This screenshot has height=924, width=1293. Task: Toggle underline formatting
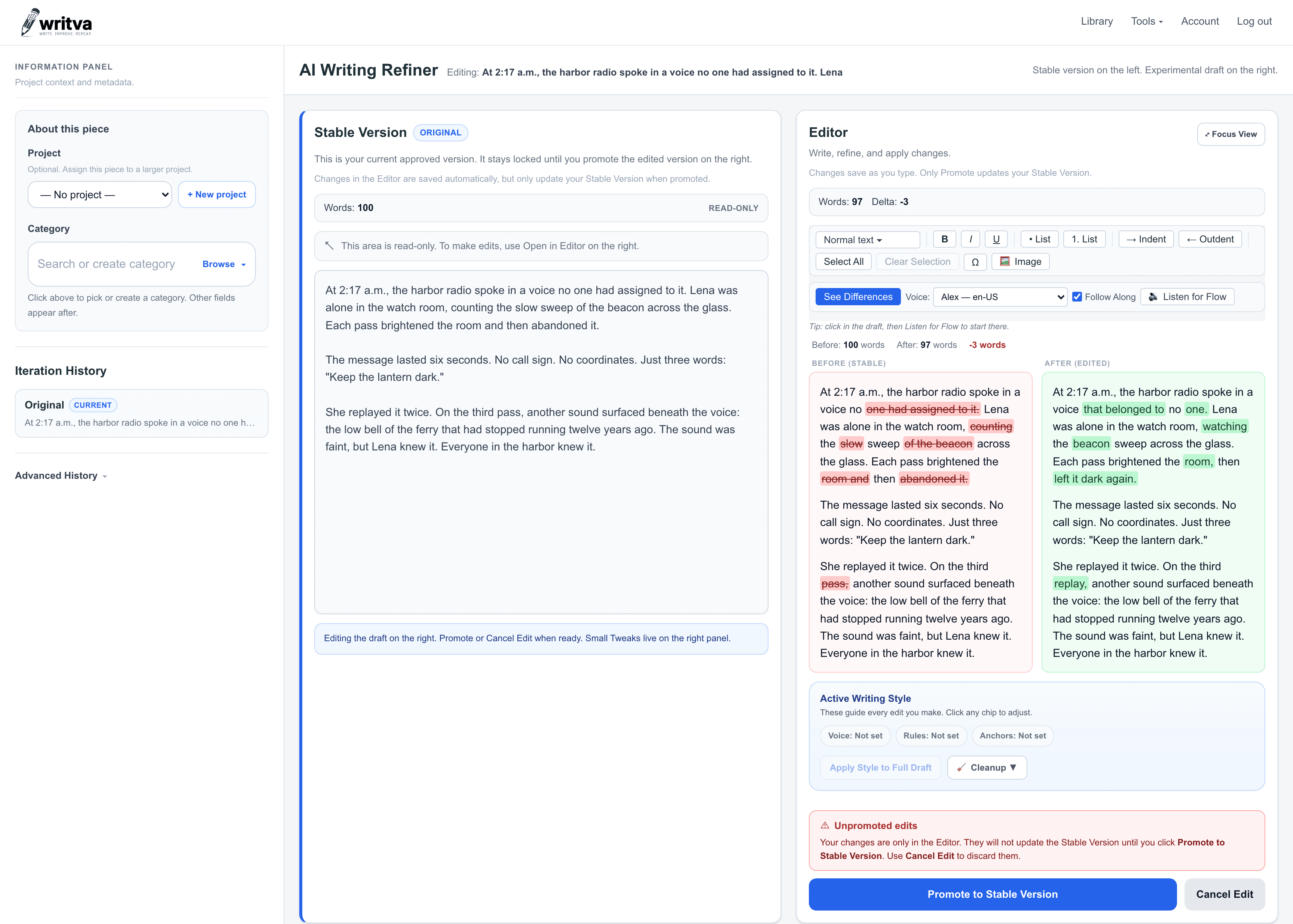coord(996,239)
